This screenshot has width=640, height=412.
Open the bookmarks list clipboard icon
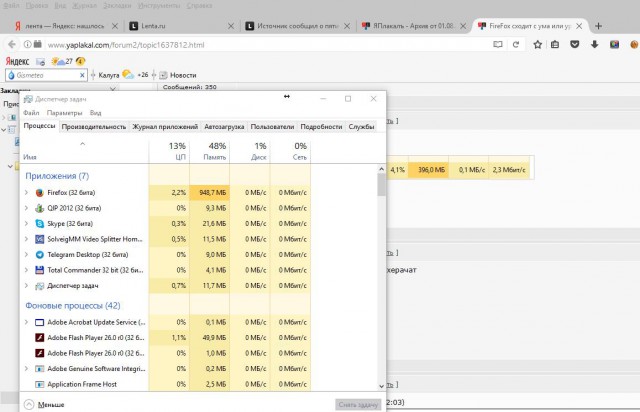tap(555, 45)
